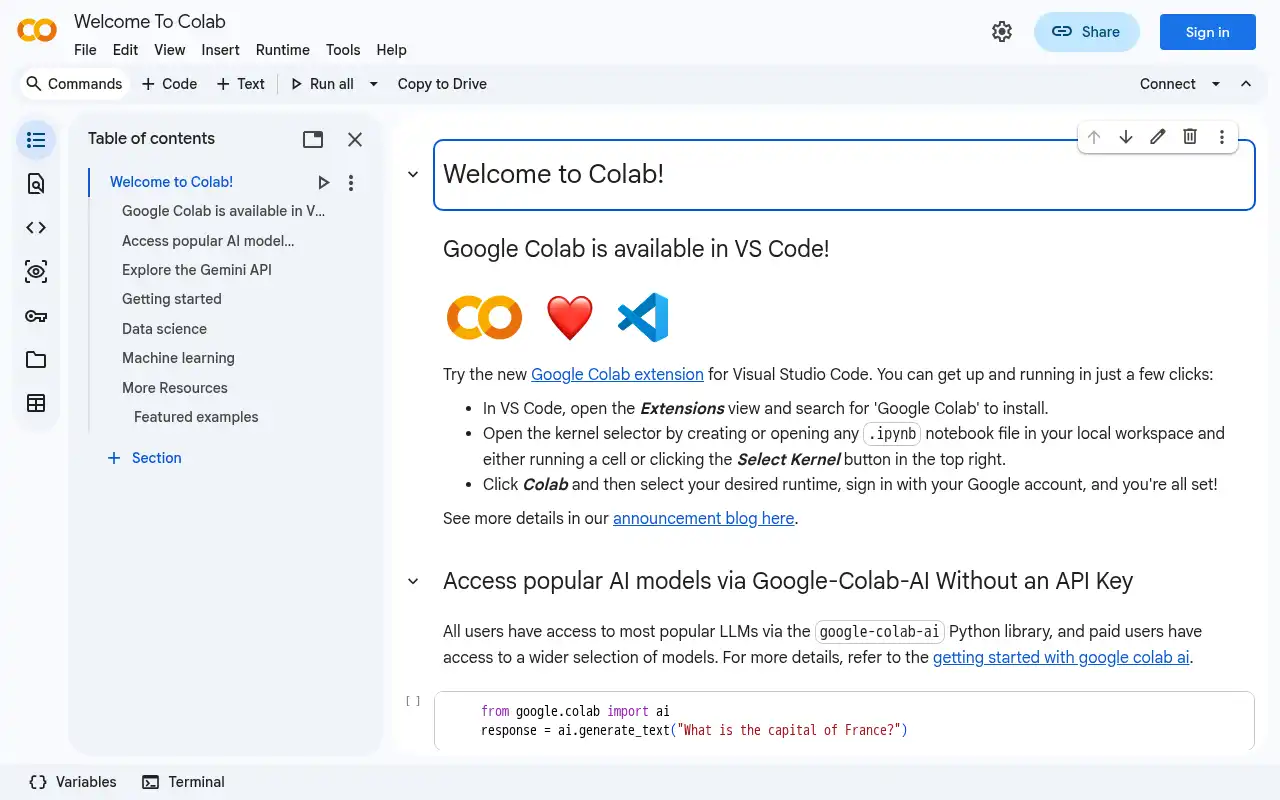
Task: Add a new Text cell
Action: pos(241,84)
